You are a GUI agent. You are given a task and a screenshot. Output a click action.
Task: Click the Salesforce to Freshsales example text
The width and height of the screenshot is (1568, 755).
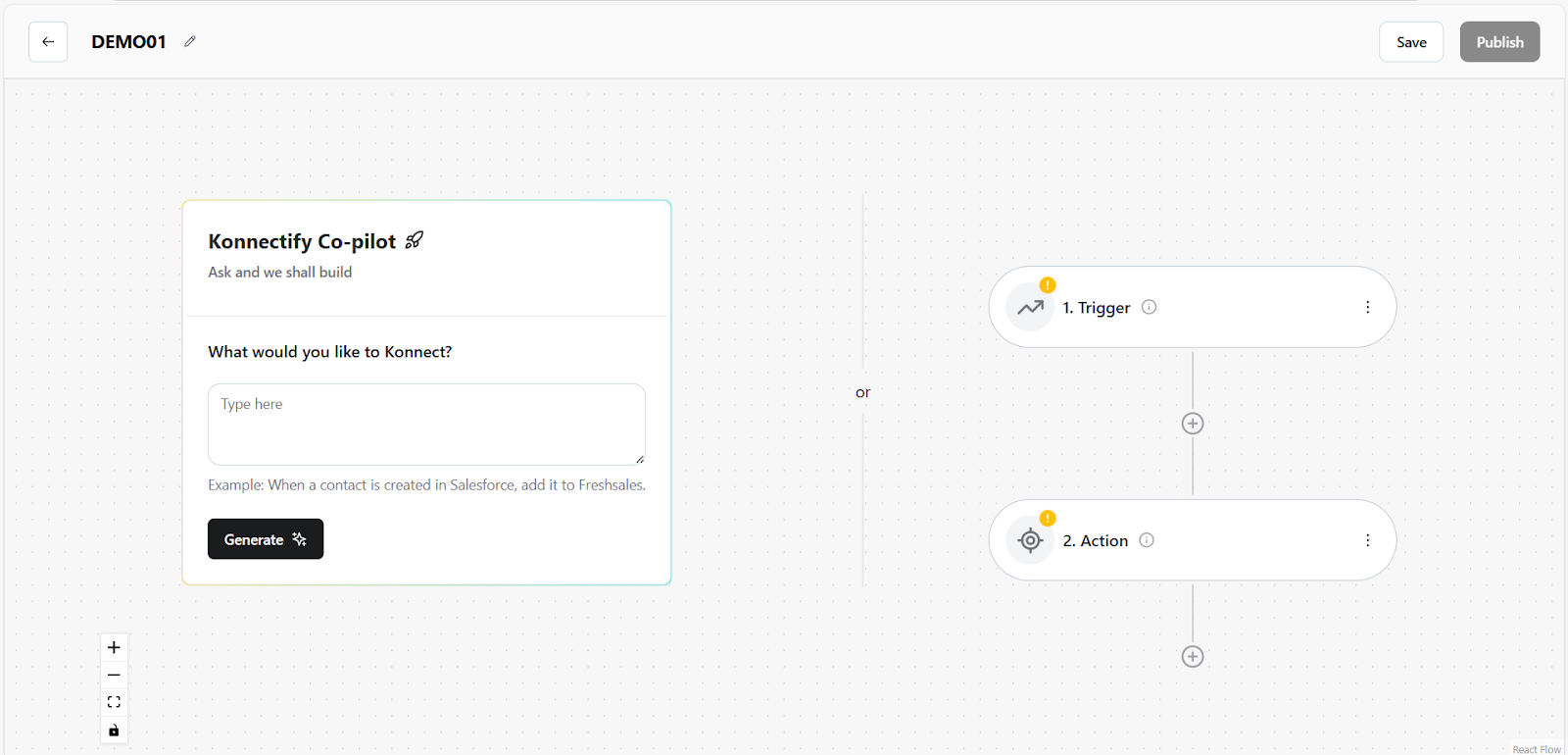pos(426,484)
